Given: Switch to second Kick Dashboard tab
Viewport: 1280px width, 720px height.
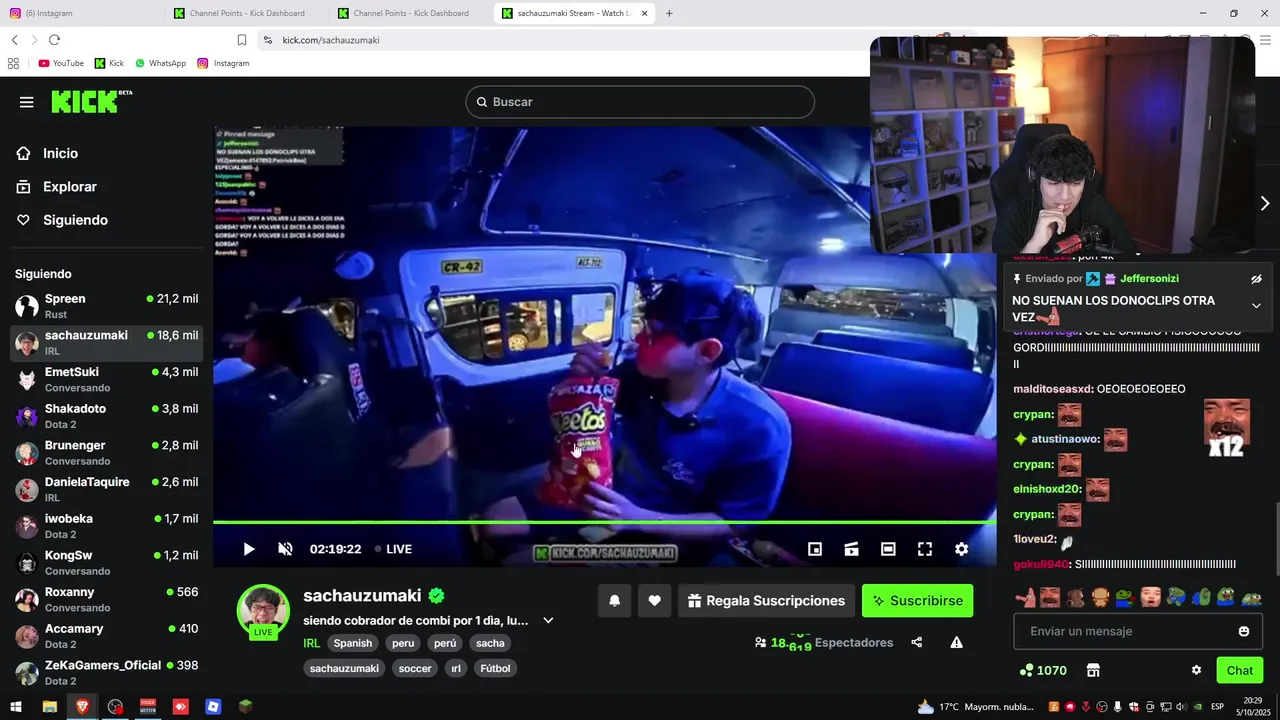Looking at the screenshot, I should tap(410, 13).
